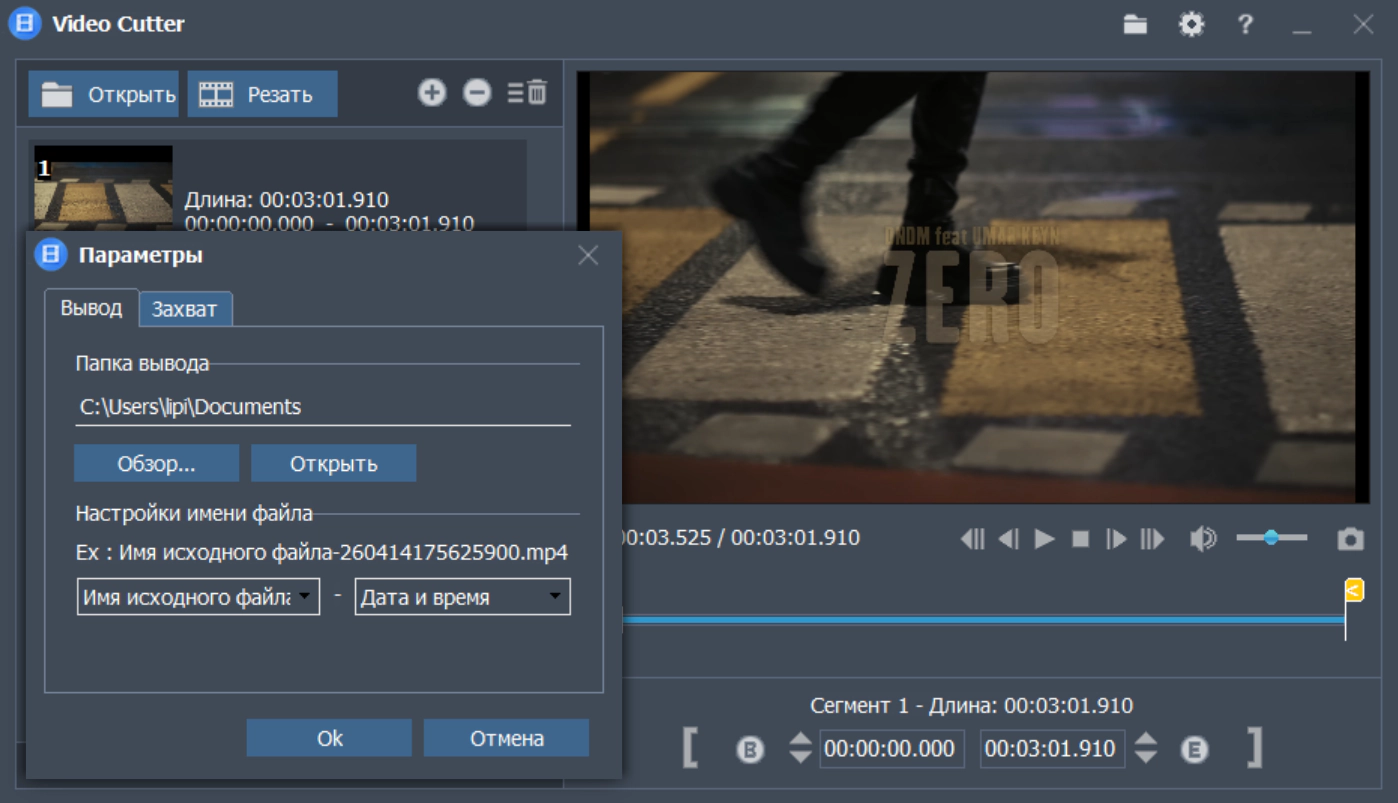Click the clear list trash icon
This screenshot has height=803, width=1398.
pos(527,93)
